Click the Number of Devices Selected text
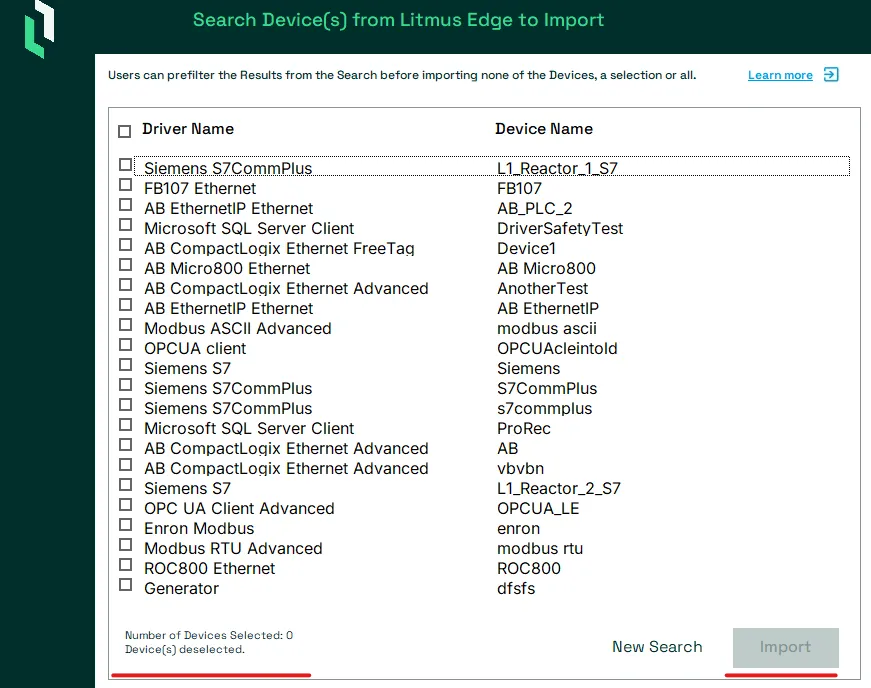 pos(209,635)
